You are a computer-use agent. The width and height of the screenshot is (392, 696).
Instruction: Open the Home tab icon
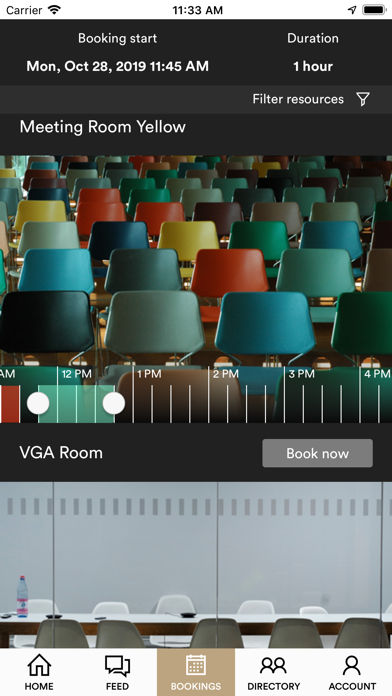click(x=39, y=665)
